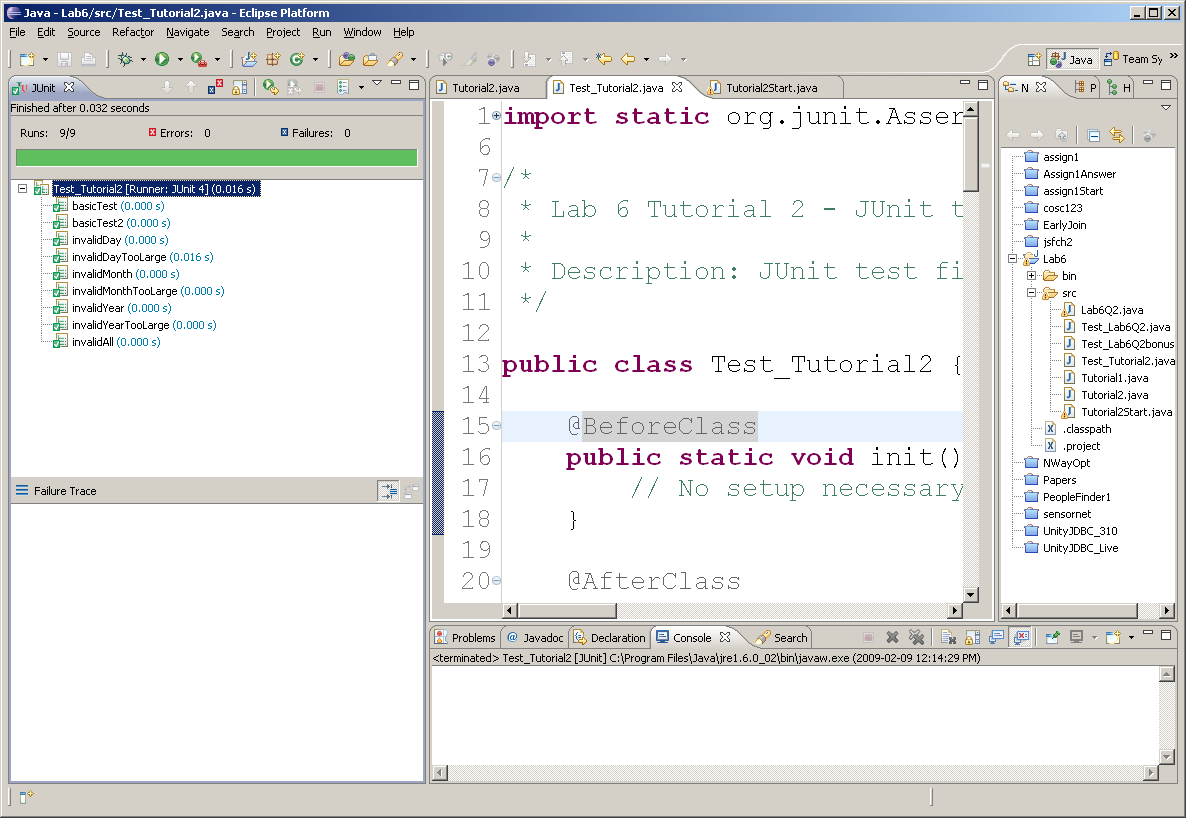The height and width of the screenshot is (818, 1186).
Task: Open the Navigate menu
Action: [188, 32]
